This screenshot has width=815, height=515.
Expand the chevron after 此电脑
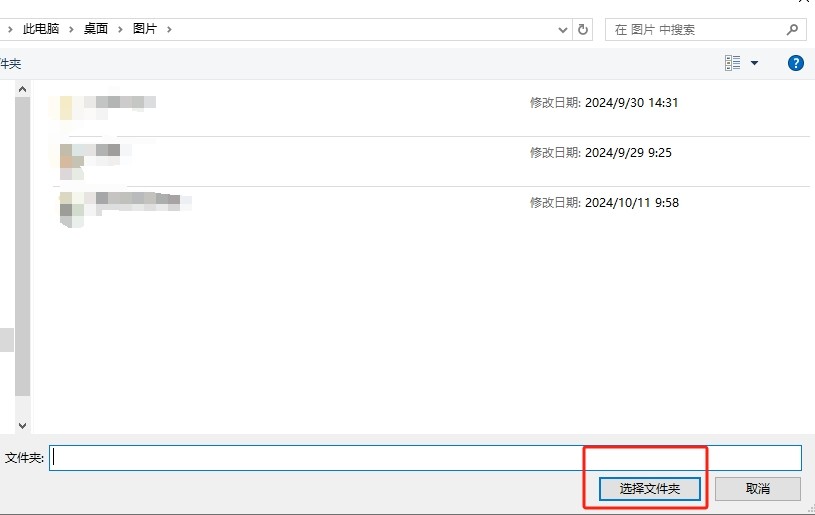point(69,29)
